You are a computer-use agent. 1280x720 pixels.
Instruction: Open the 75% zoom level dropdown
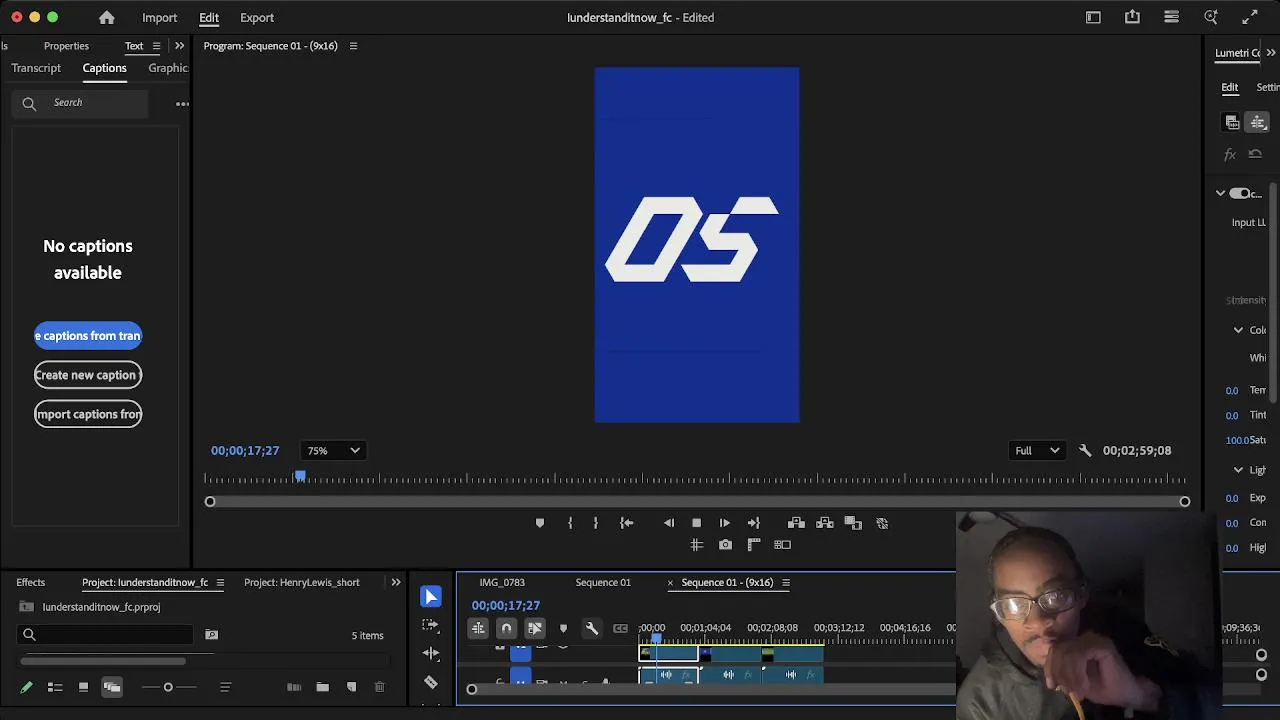click(x=333, y=451)
